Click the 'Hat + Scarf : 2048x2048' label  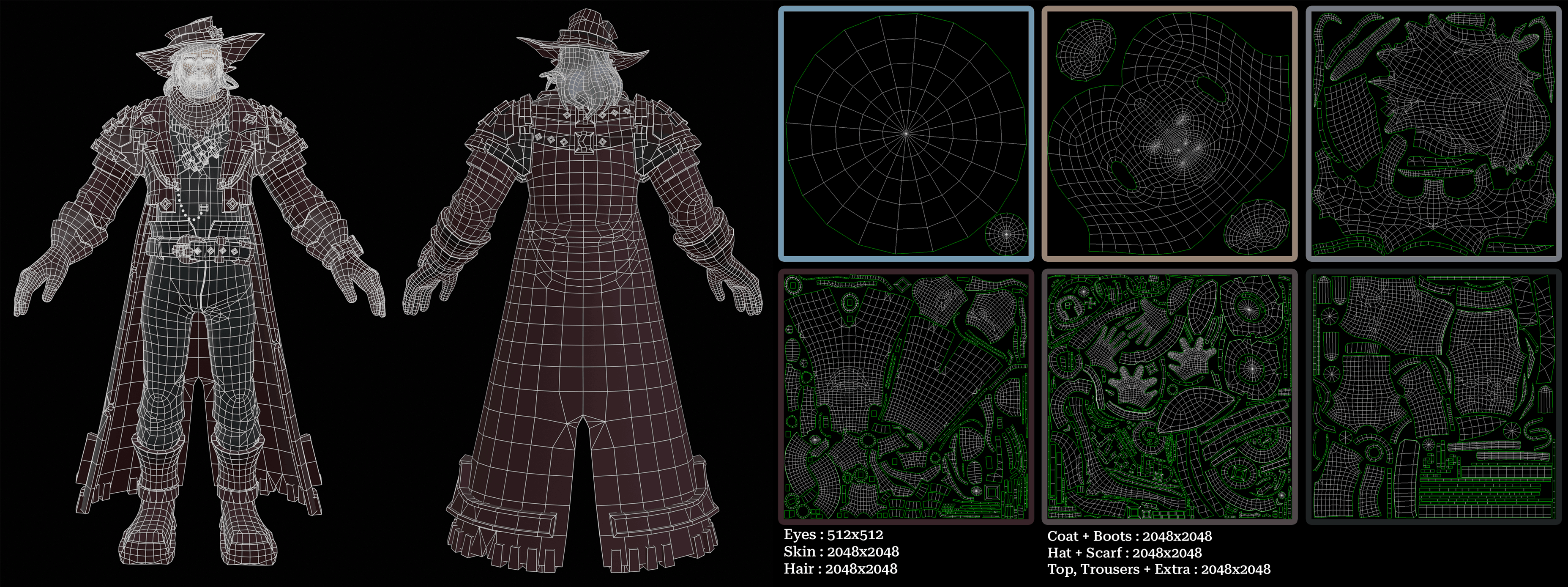(x=1125, y=553)
